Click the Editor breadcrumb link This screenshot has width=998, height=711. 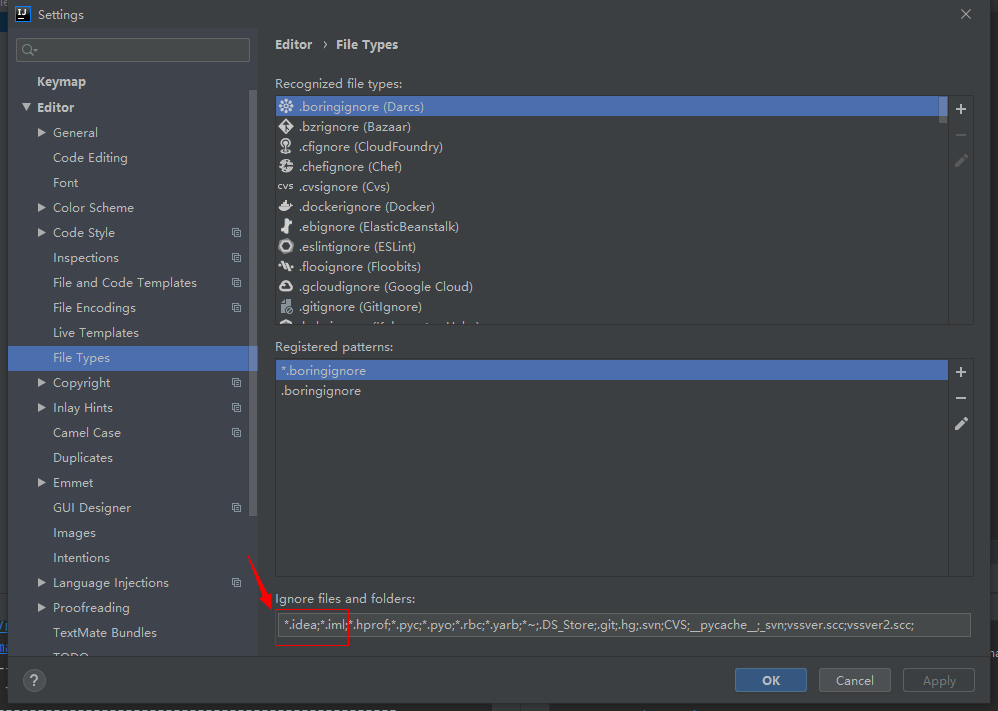293,45
